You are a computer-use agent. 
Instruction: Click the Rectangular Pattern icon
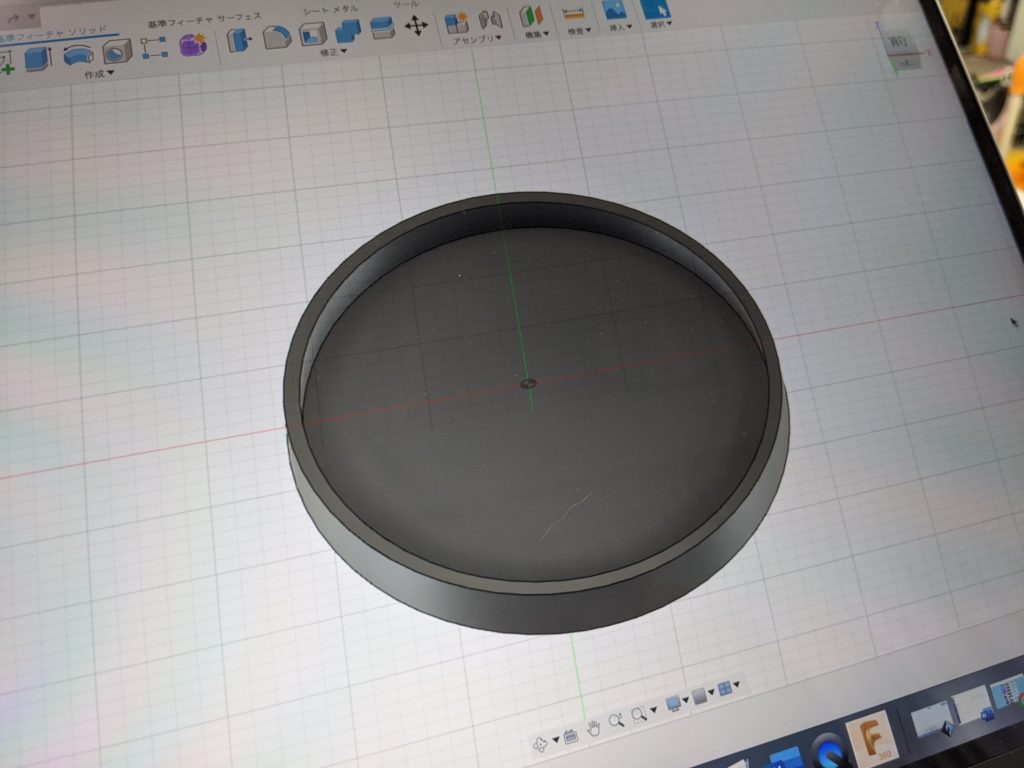[154, 48]
